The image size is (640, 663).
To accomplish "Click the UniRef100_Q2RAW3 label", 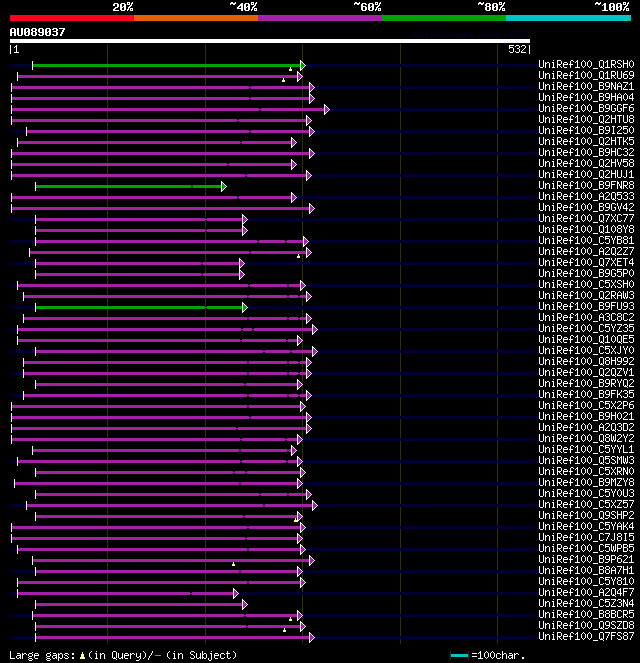I will tap(586, 295).
